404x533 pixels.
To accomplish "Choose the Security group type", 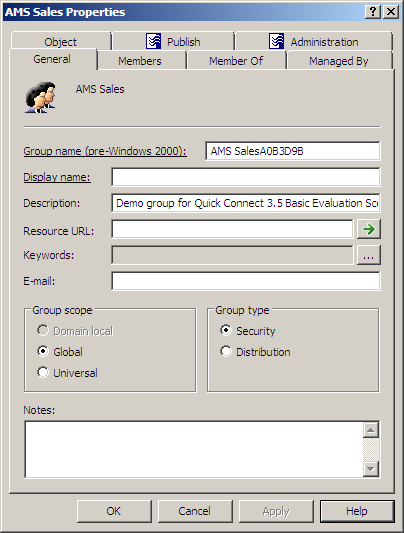I will pyautogui.click(x=248, y=330).
